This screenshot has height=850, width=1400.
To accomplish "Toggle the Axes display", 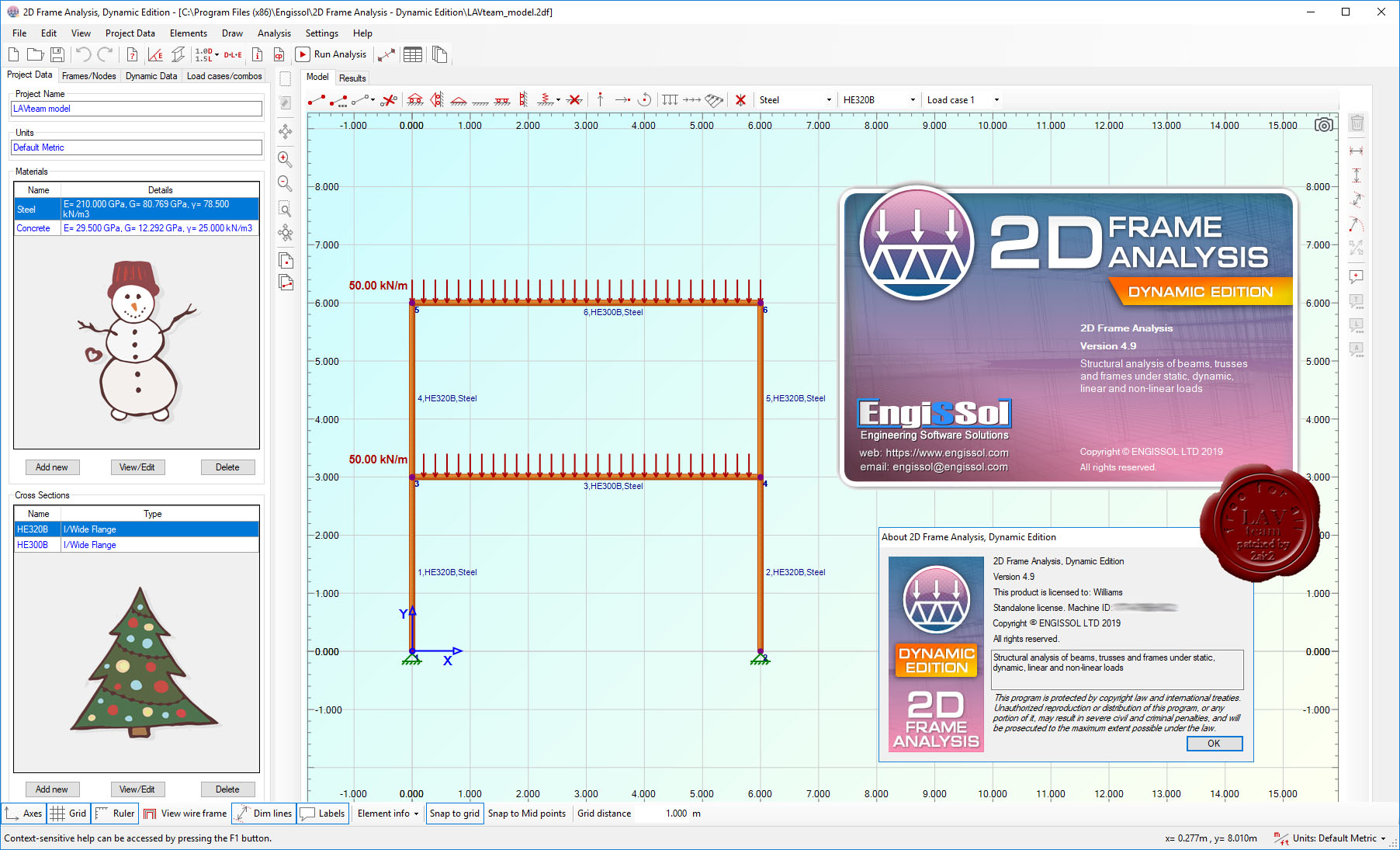I will 23,814.
